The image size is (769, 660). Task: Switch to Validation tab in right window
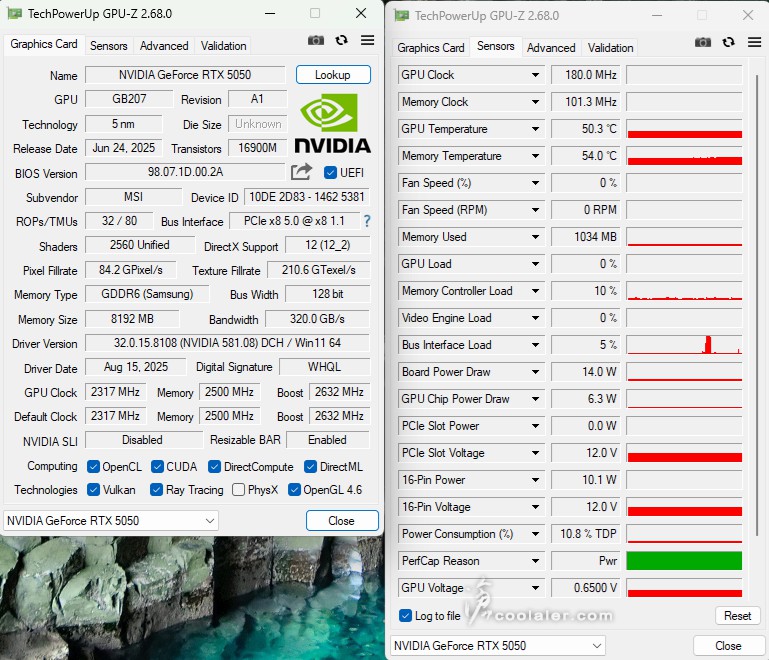tap(611, 48)
